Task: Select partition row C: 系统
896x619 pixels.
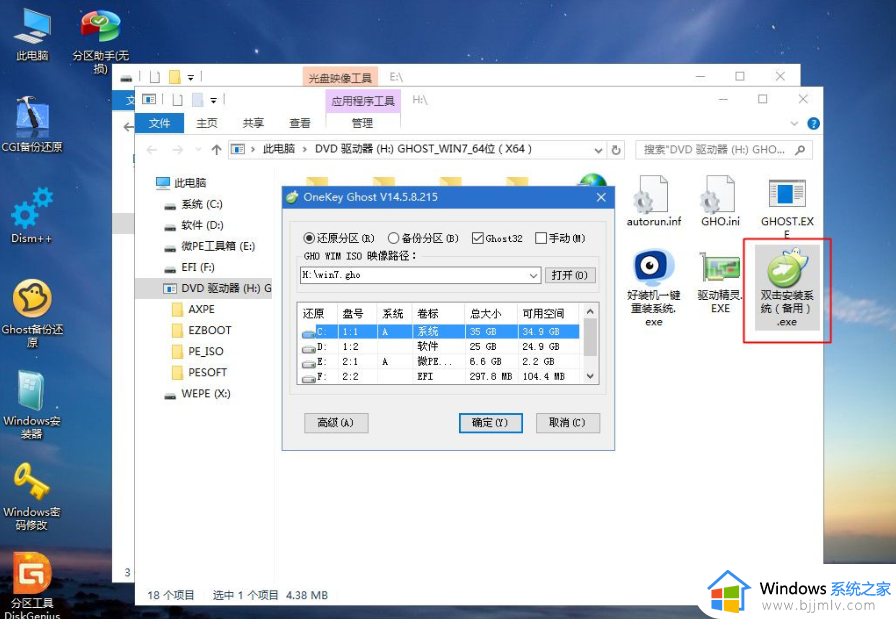Action: click(x=440, y=332)
